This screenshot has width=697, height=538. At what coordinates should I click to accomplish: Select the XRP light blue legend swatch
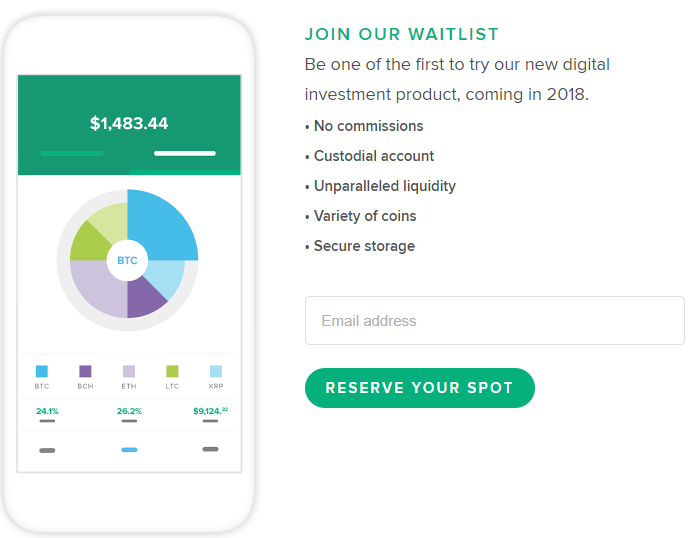tap(216, 371)
